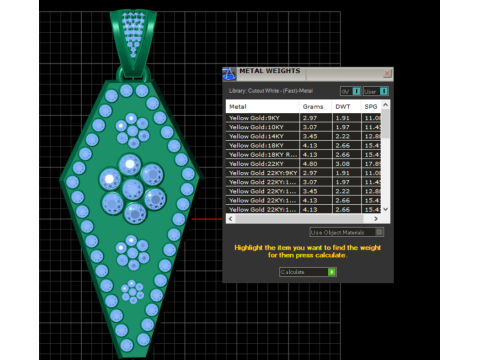Toggle the GV library switch
This screenshot has height=360, width=480.
click(x=350, y=91)
